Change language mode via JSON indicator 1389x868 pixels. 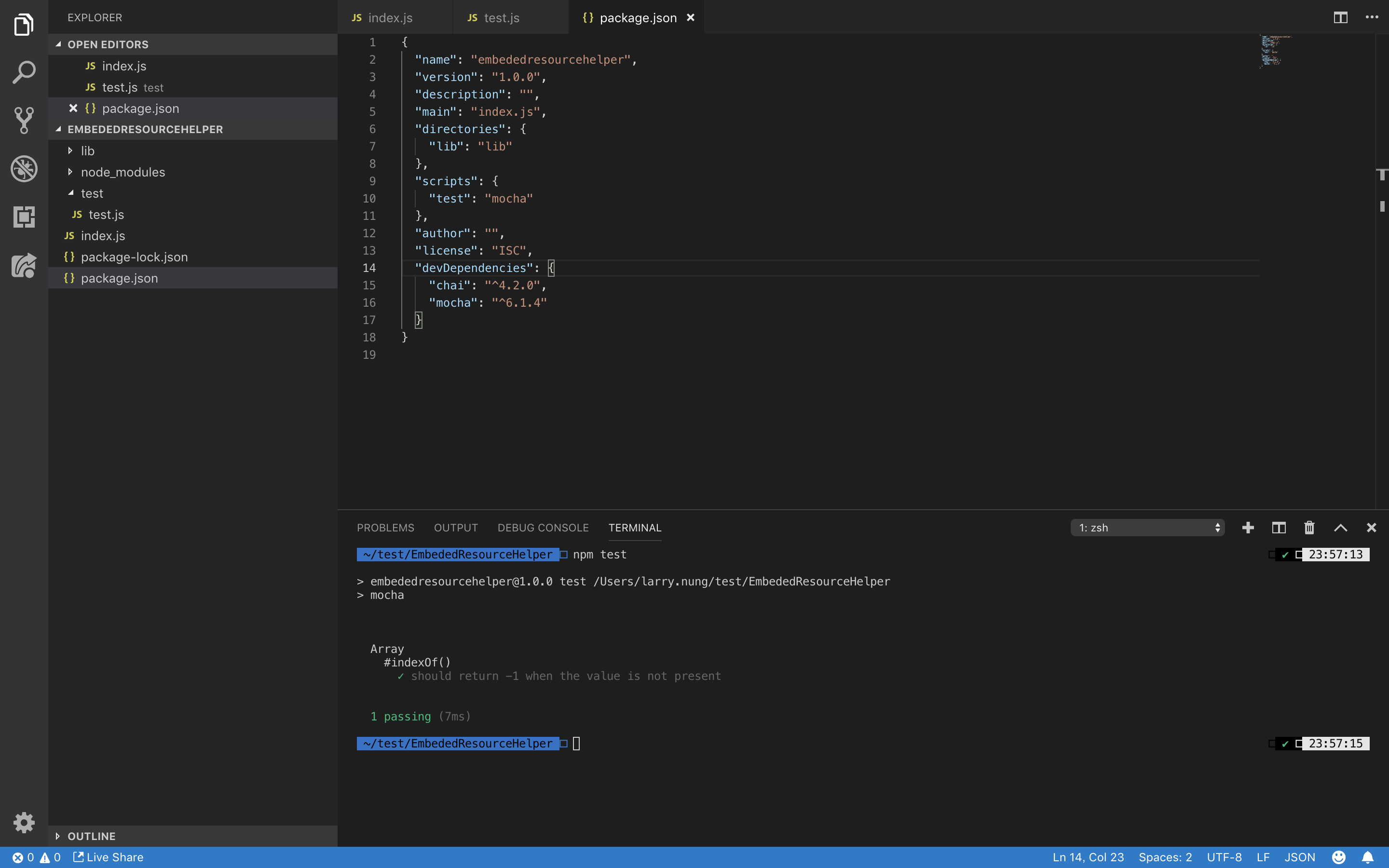coord(1299,857)
